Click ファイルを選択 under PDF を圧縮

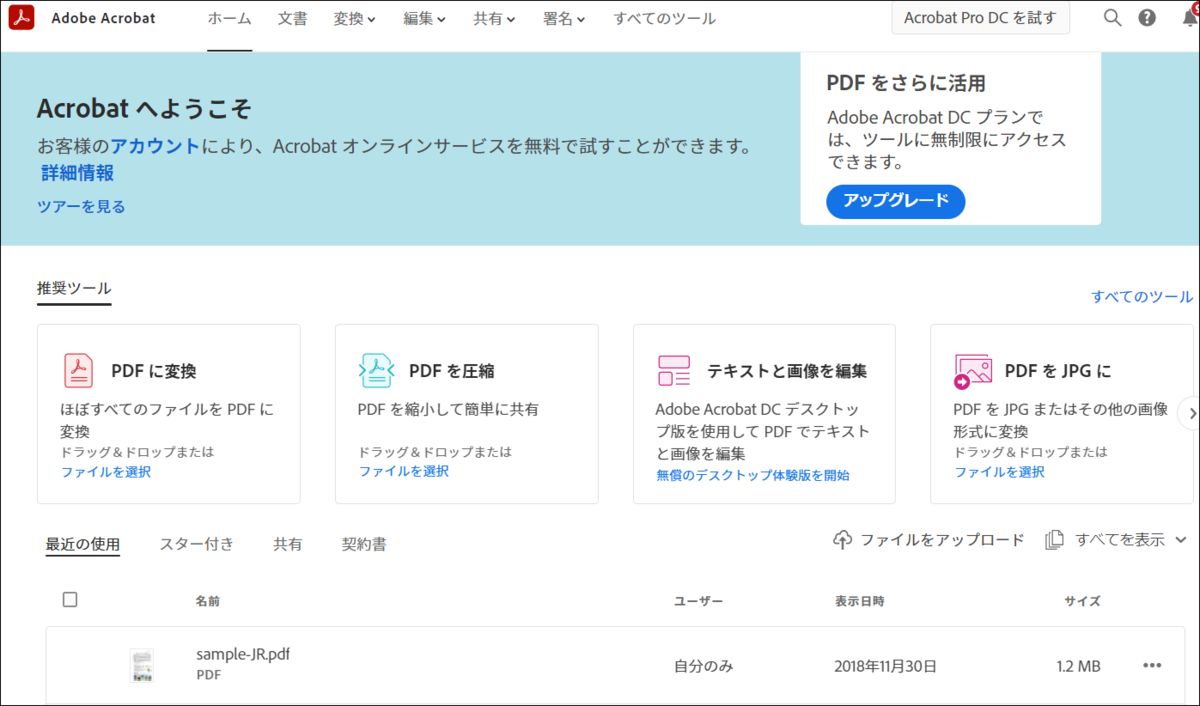(x=404, y=472)
